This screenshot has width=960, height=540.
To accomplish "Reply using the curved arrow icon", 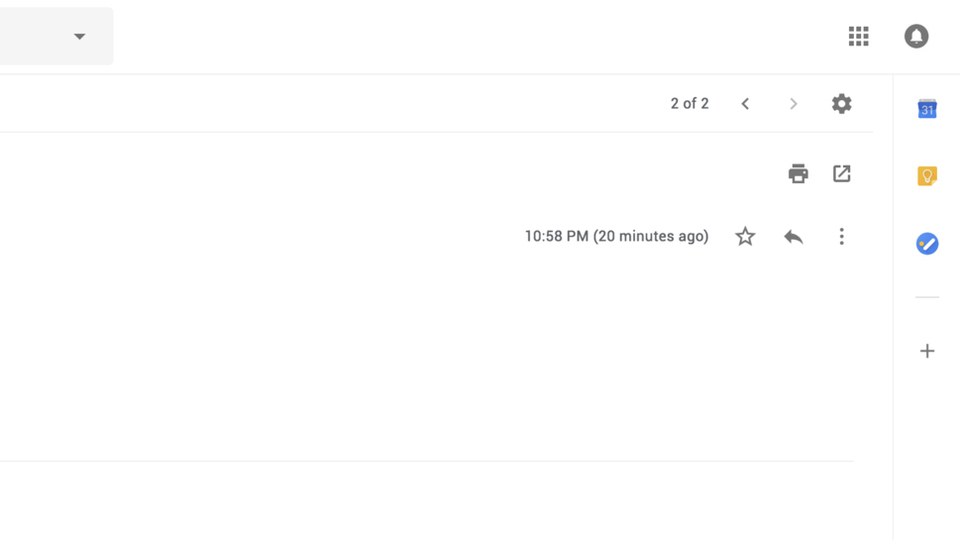I will [793, 236].
